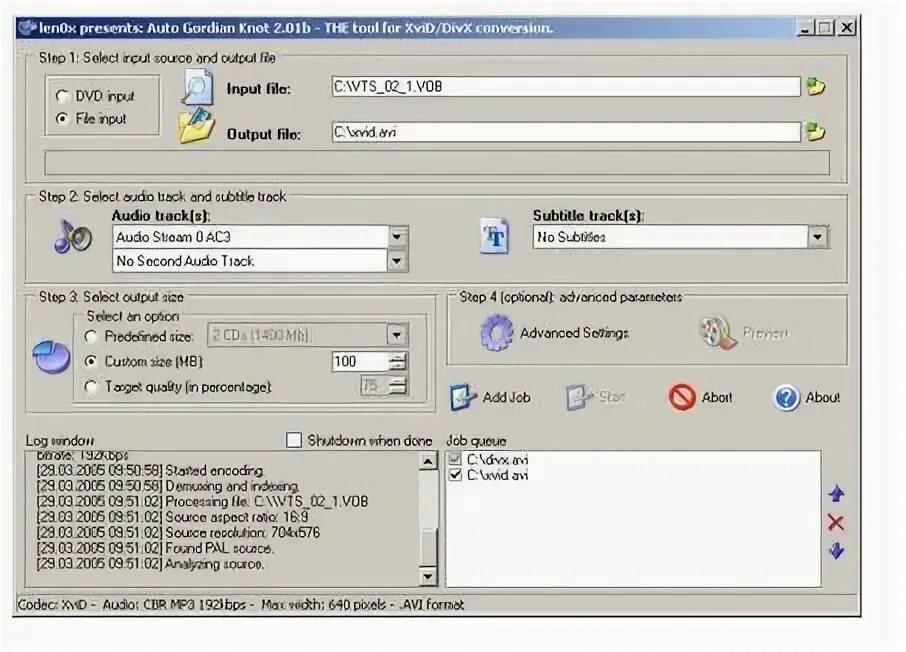Click log window scroll up arrow

click(428, 461)
